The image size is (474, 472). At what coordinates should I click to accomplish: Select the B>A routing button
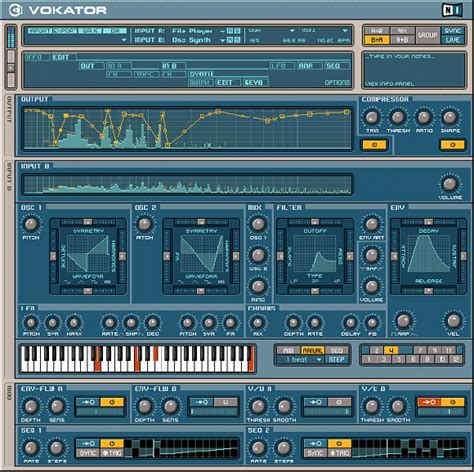click(377, 40)
